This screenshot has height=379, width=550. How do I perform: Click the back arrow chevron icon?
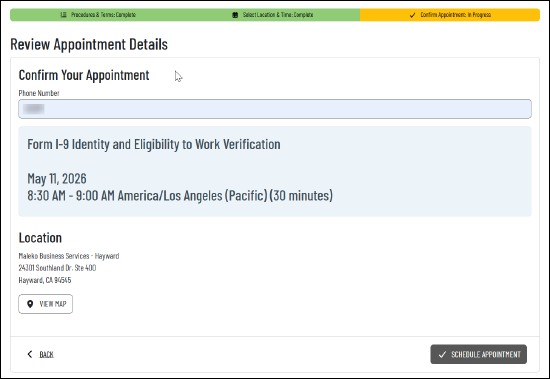tap(30, 354)
